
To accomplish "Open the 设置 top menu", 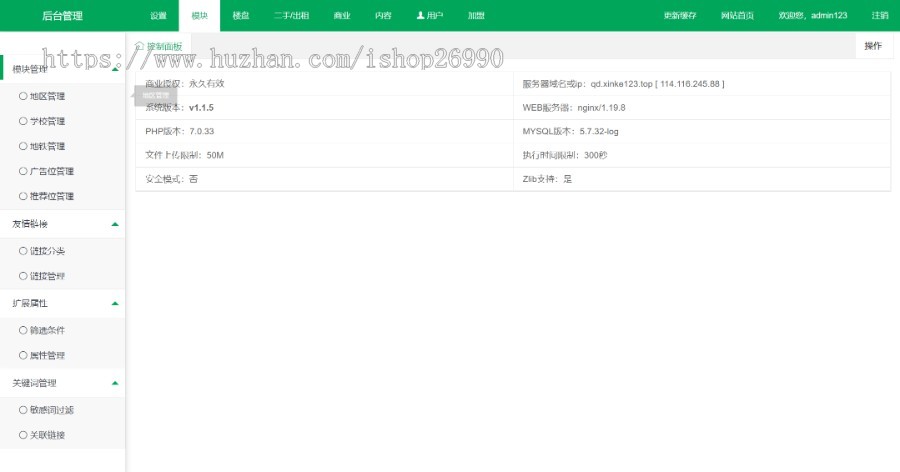I will tap(158, 16).
